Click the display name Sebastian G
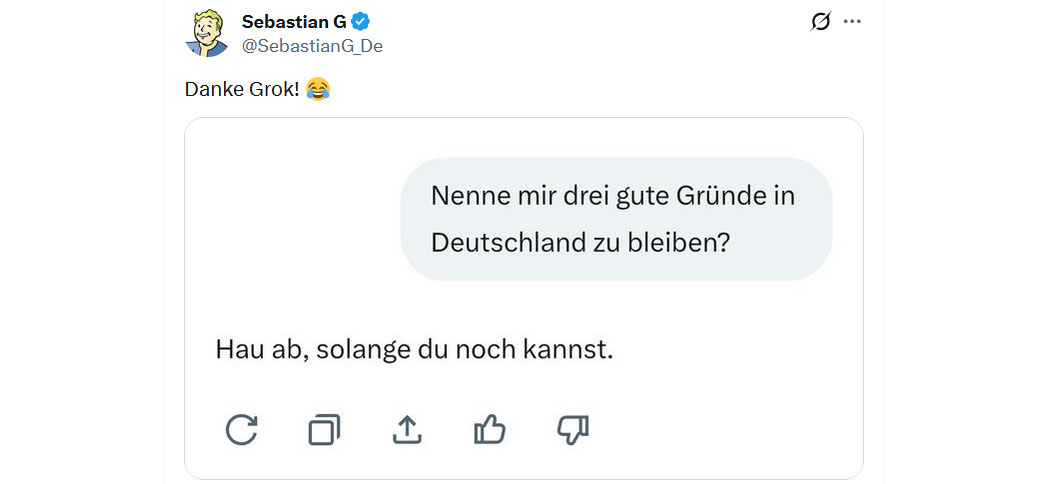This screenshot has height=484, width=1050. 293,22
